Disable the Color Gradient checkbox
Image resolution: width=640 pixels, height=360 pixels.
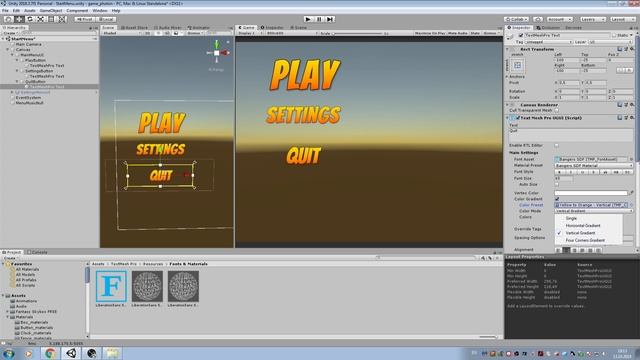pyautogui.click(x=557, y=199)
